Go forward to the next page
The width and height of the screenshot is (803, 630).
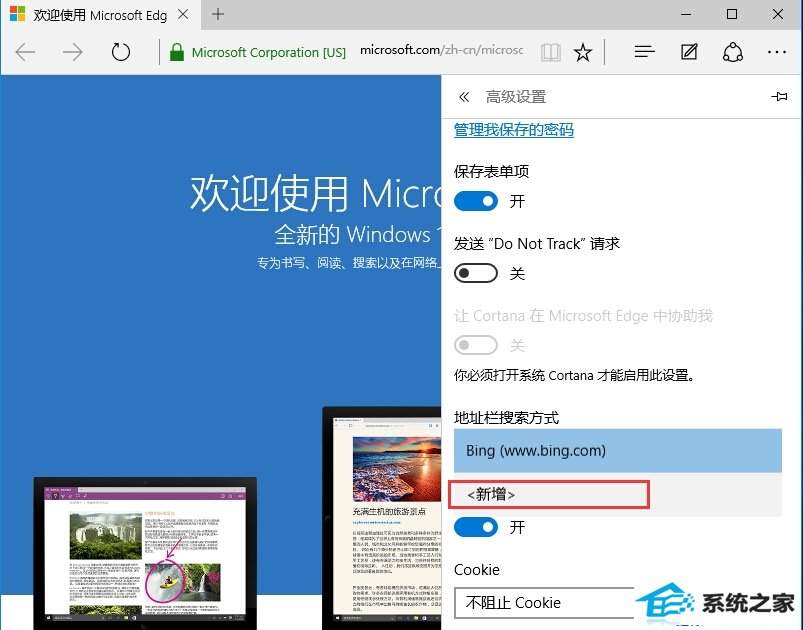[72, 52]
